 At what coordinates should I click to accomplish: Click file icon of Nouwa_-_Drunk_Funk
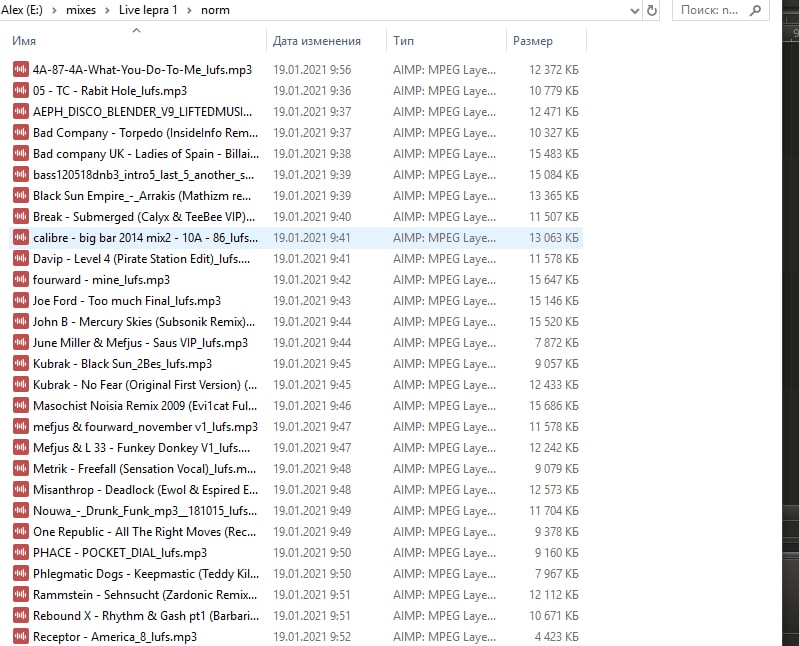click(x=21, y=510)
